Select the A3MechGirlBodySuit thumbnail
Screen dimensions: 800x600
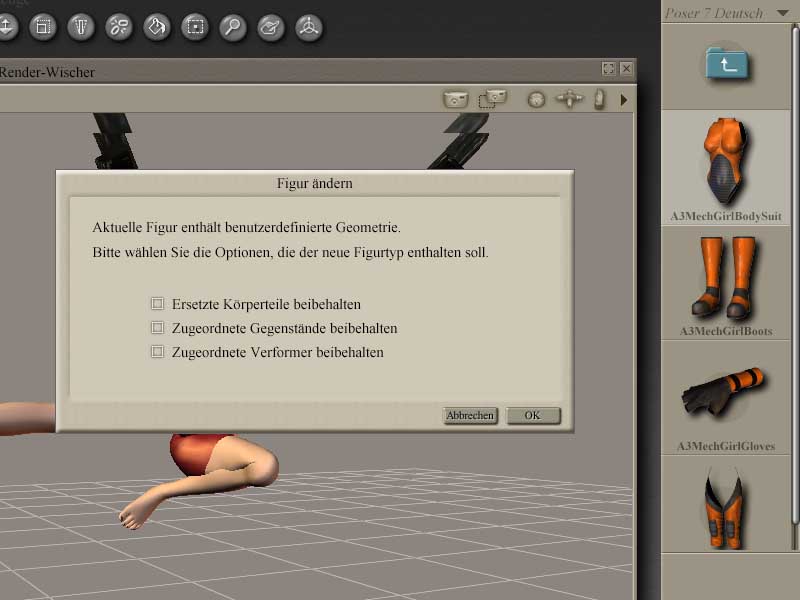click(726, 167)
